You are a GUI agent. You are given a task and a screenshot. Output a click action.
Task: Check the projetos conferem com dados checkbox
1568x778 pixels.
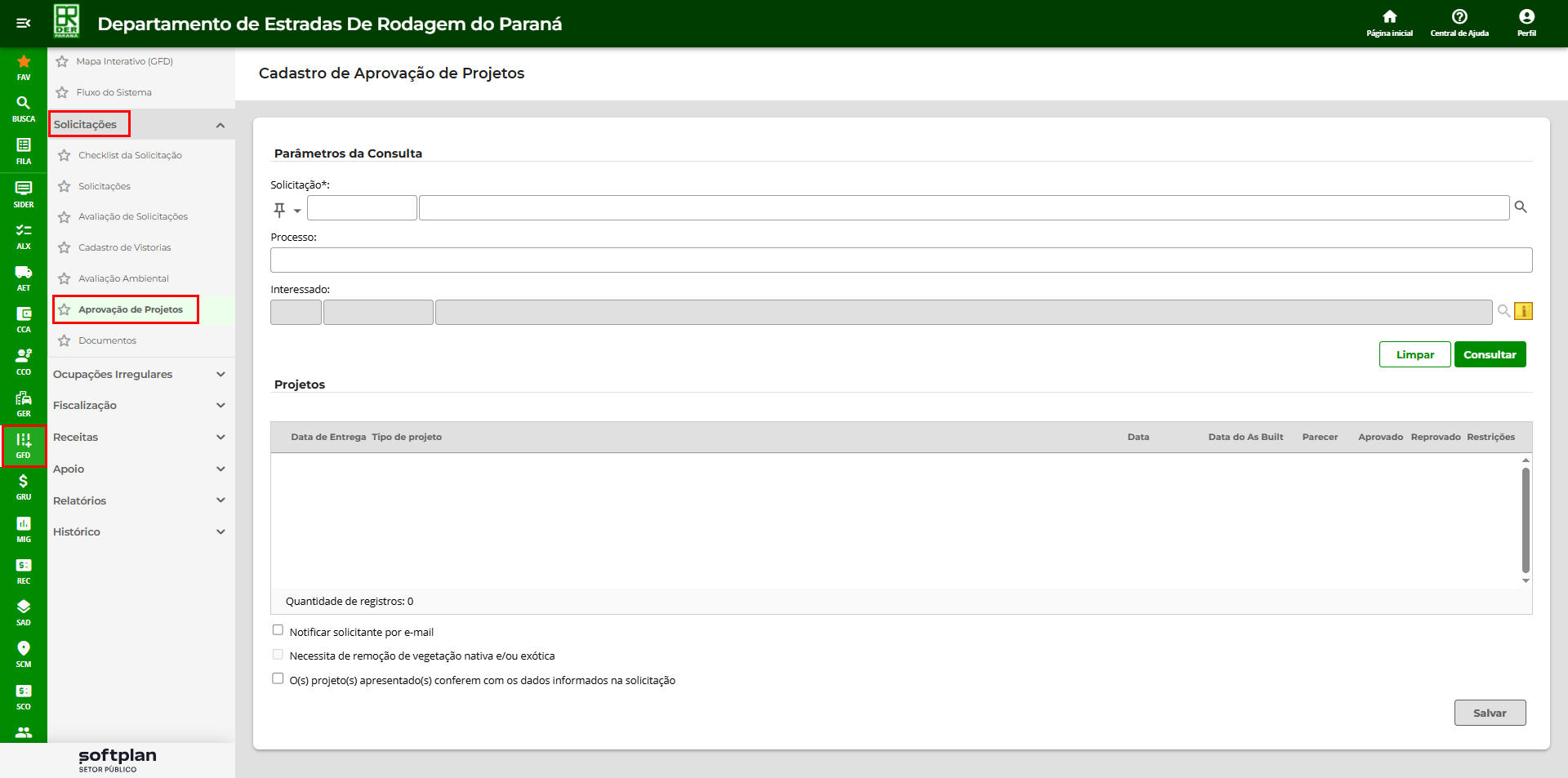point(278,678)
